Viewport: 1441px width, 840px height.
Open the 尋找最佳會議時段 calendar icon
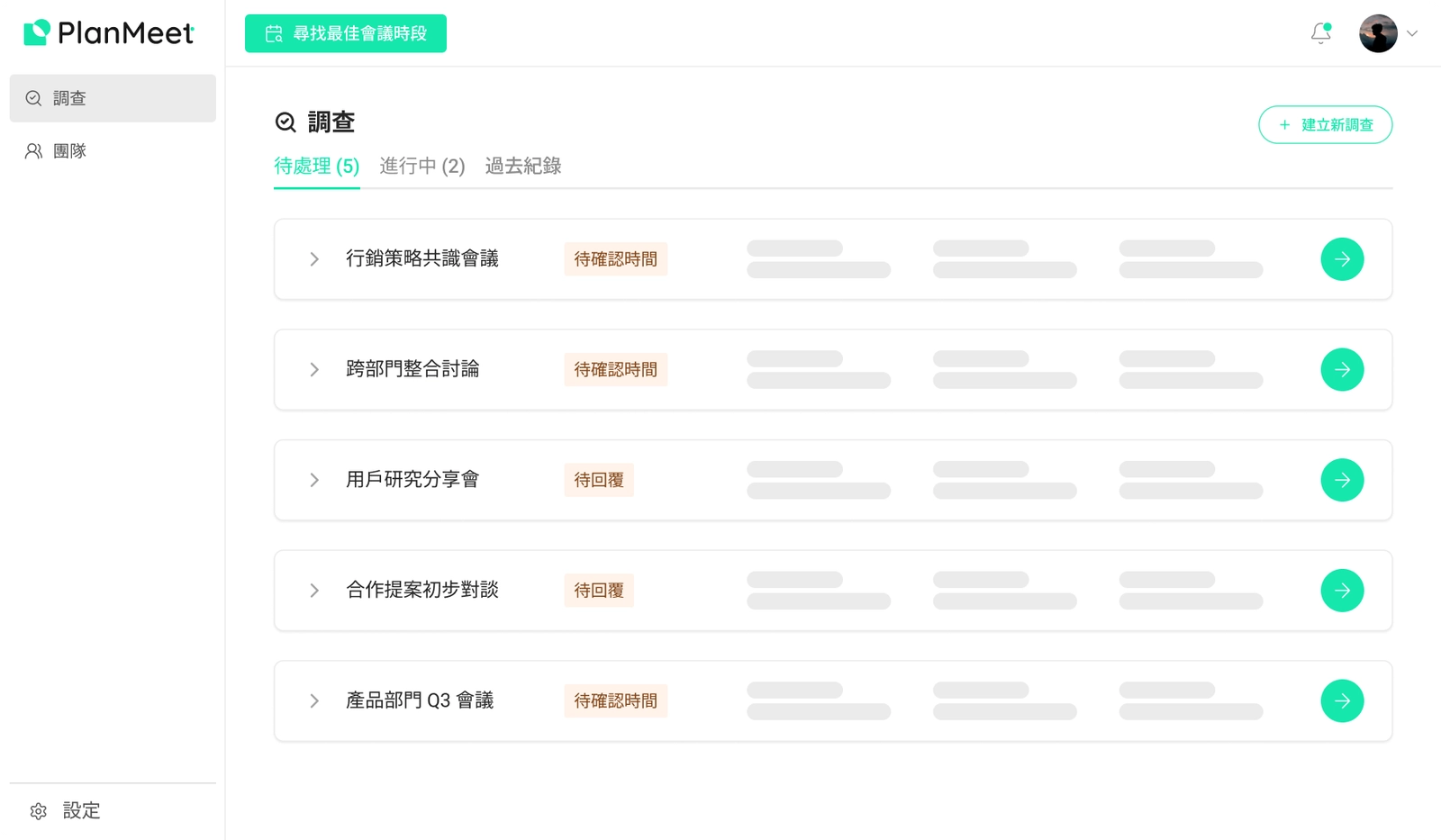(x=273, y=32)
